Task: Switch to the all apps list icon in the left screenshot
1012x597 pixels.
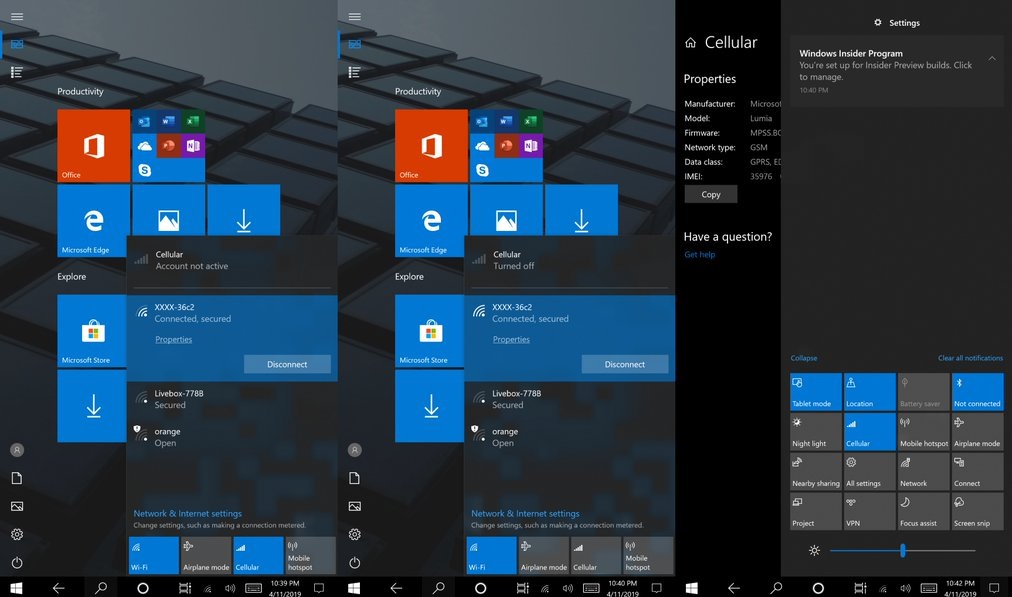Action: coord(17,72)
